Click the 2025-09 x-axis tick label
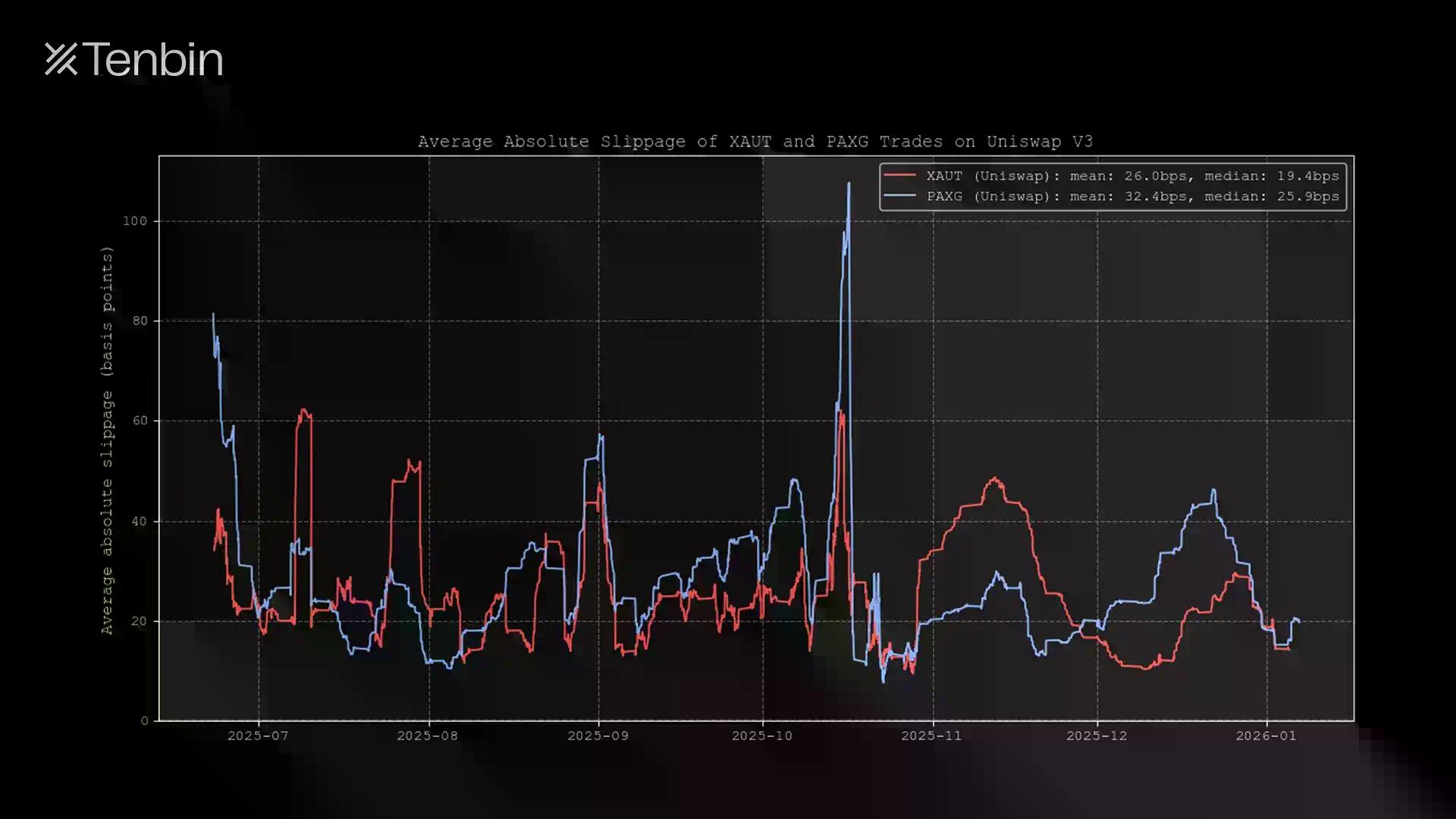Image resolution: width=1456 pixels, height=819 pixels. tap(598, 736)
